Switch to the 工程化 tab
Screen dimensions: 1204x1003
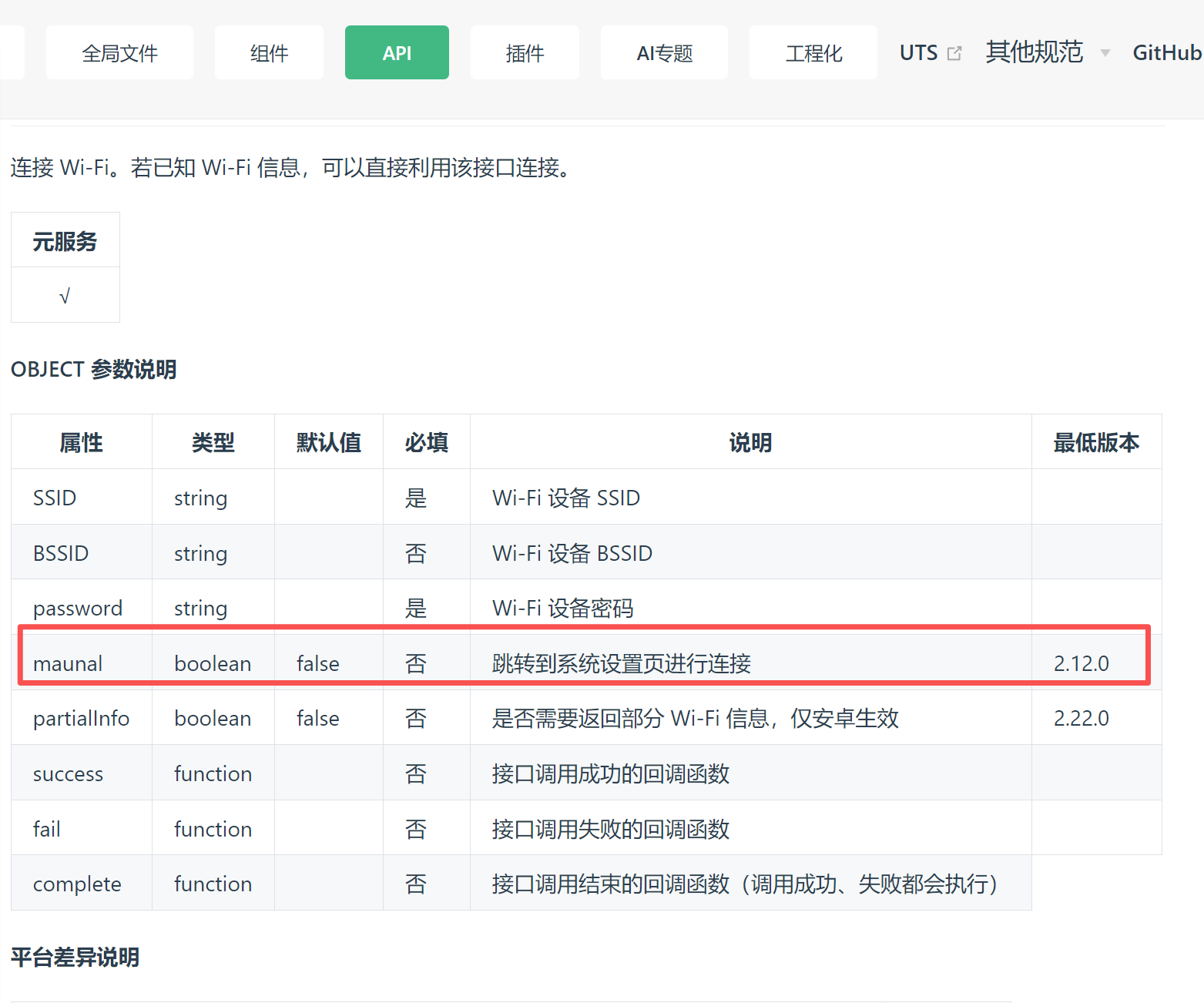tap(813, 53)
